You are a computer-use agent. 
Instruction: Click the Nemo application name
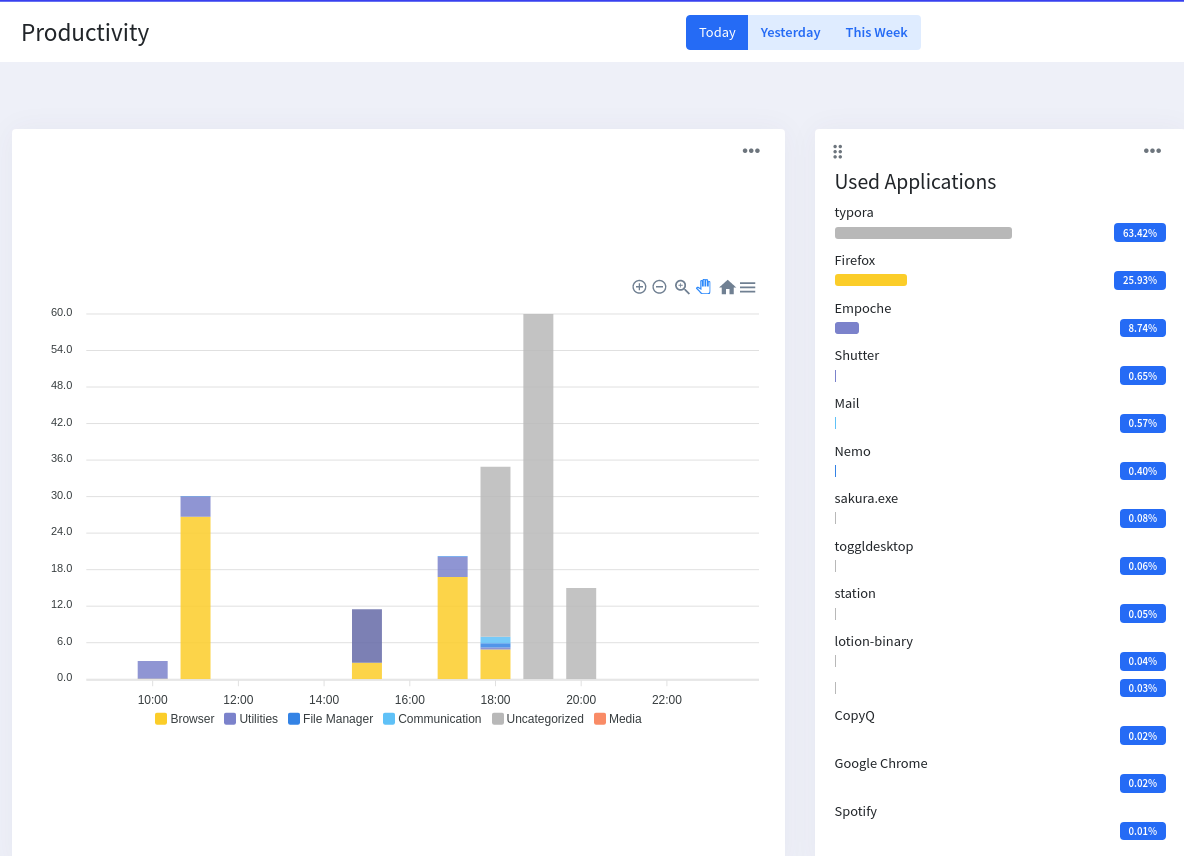(x=853, y=451)
